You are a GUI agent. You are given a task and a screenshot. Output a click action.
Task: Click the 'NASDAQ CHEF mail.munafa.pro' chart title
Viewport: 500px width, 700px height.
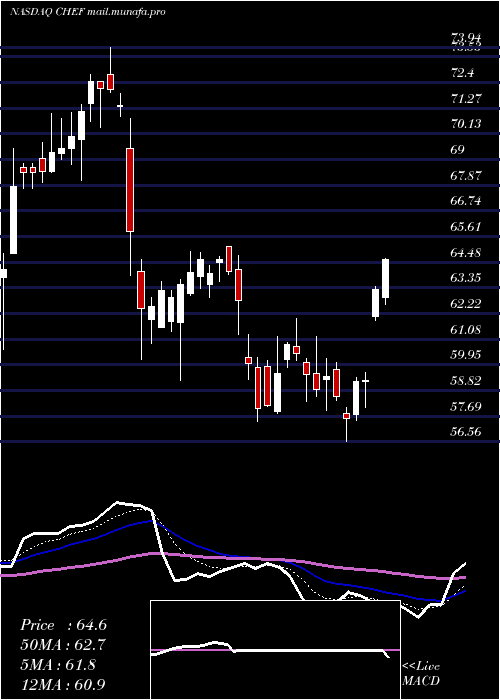[x=88, y=12]
